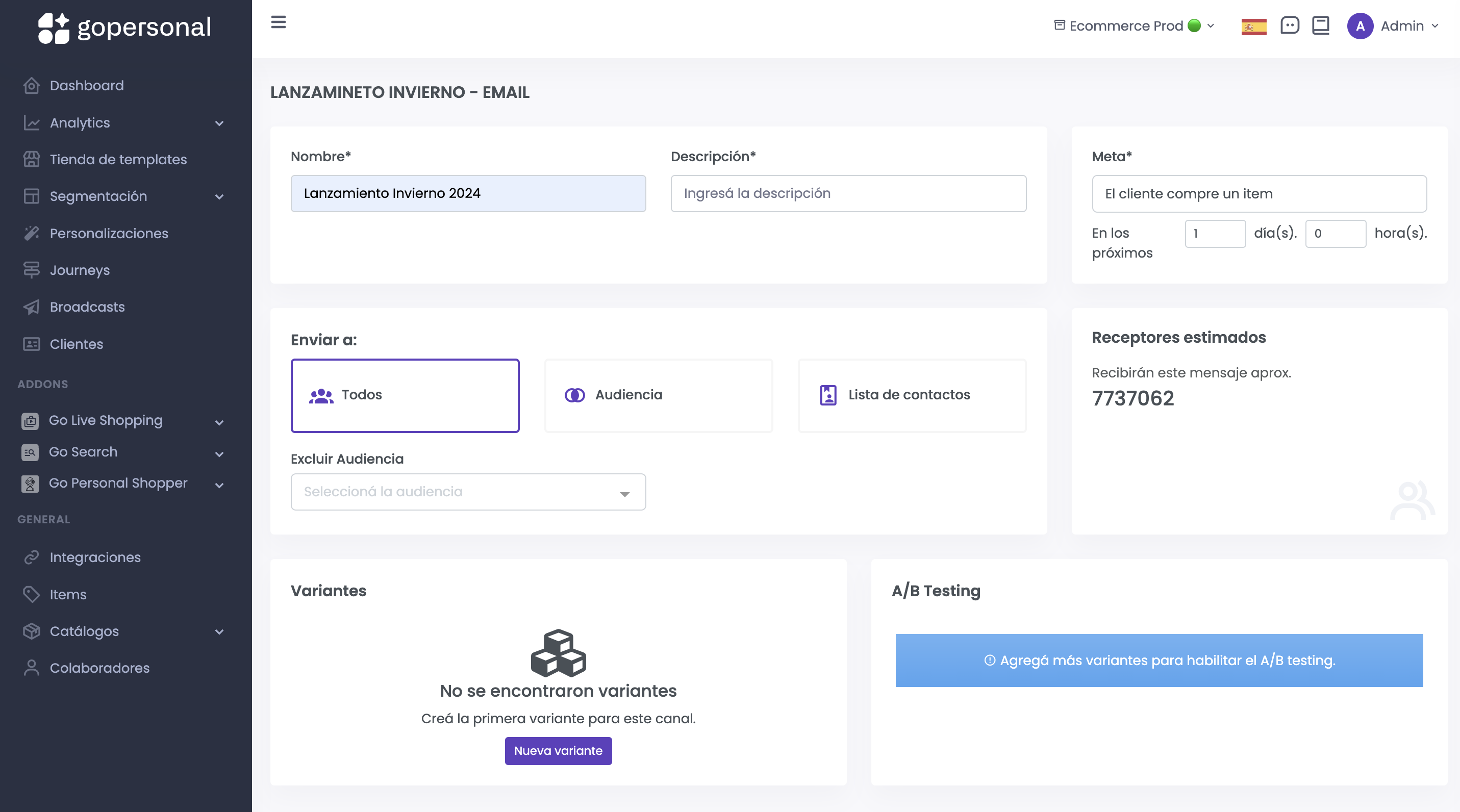
Task: Open the Excluir Audiencia dropdown
Action: pos(468,492)
